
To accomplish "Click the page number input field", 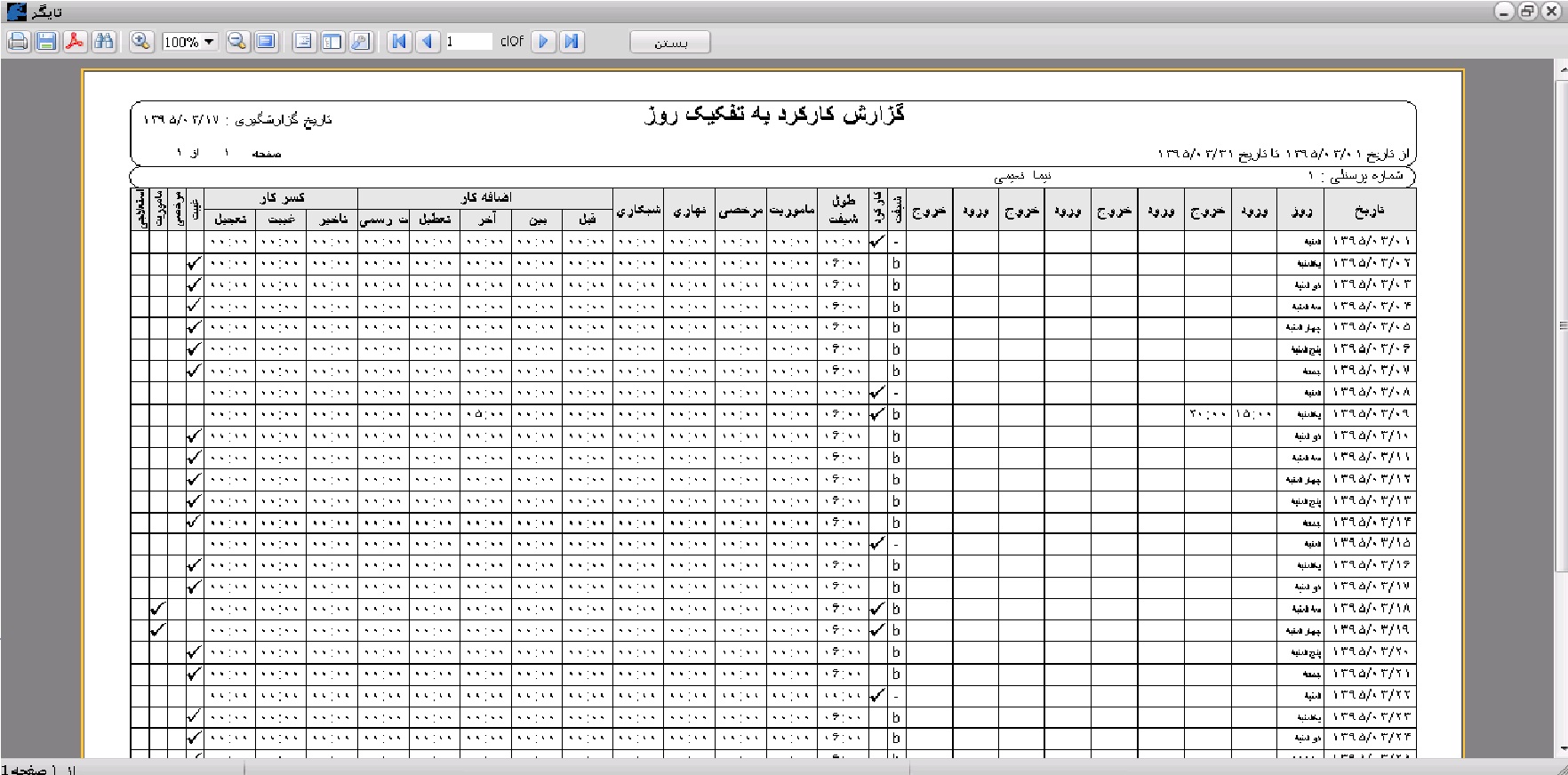I will point(468,42).
